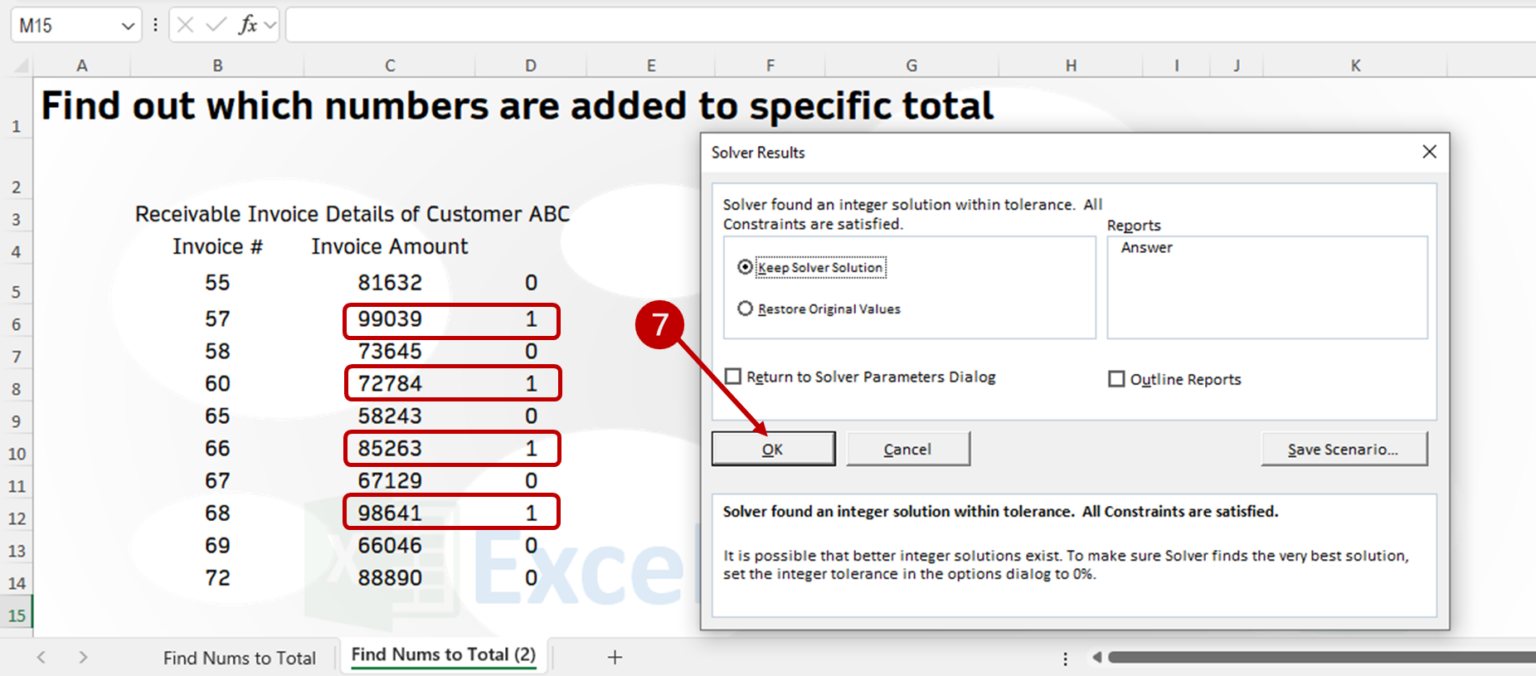
Task: Enable the Return to Solver Parameters Dialog checkbox
Action: pos(733,377)
